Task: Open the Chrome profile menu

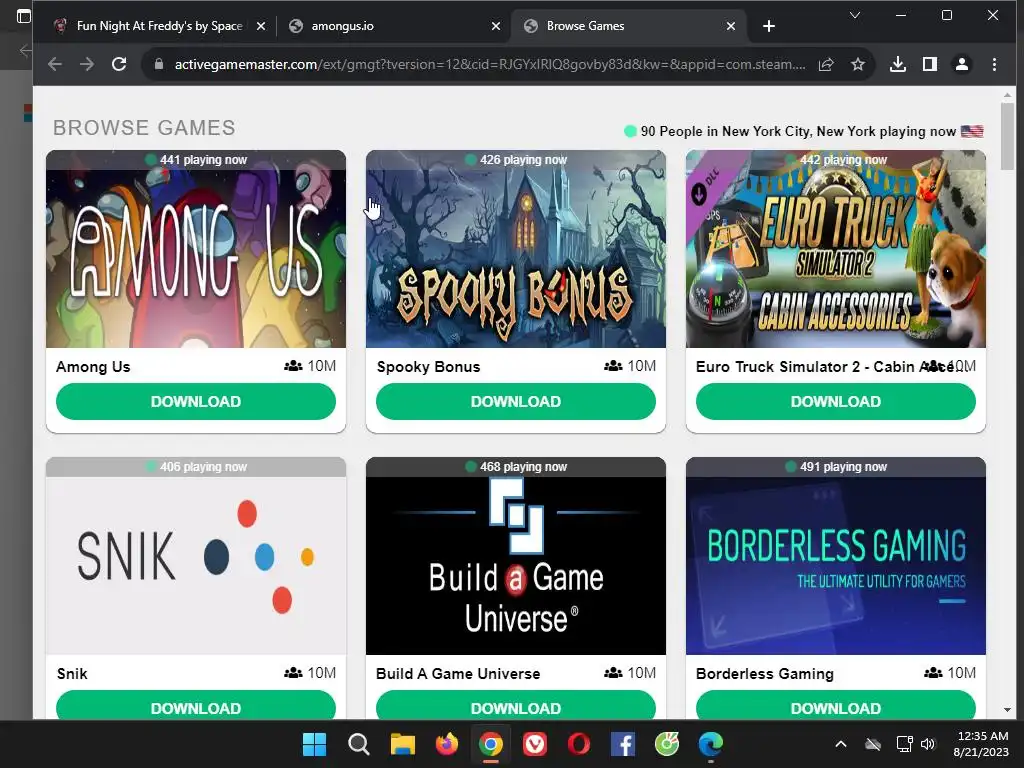Action: (962, 64)
